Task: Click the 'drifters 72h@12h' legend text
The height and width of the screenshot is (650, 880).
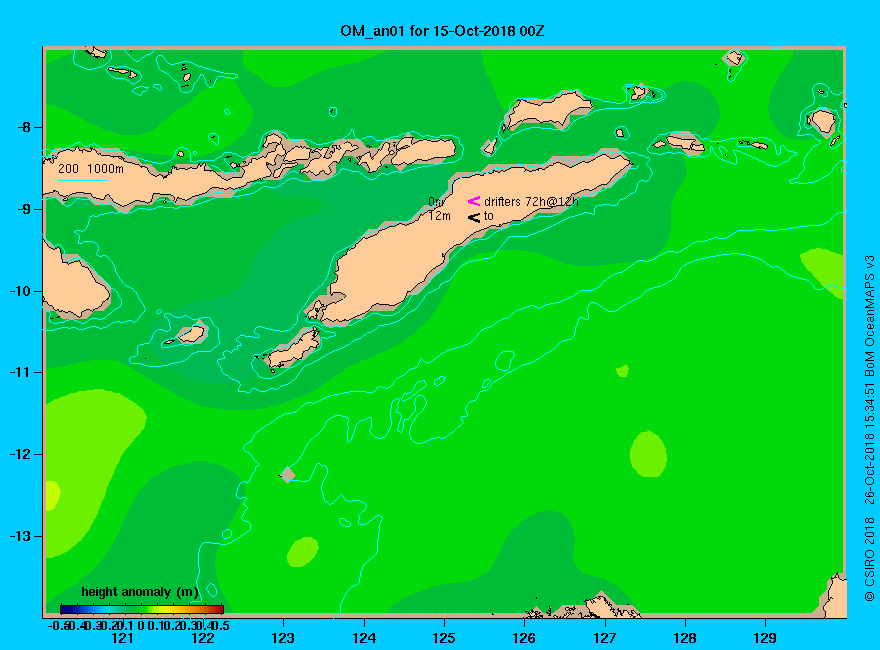Action: tap(531, 202)
